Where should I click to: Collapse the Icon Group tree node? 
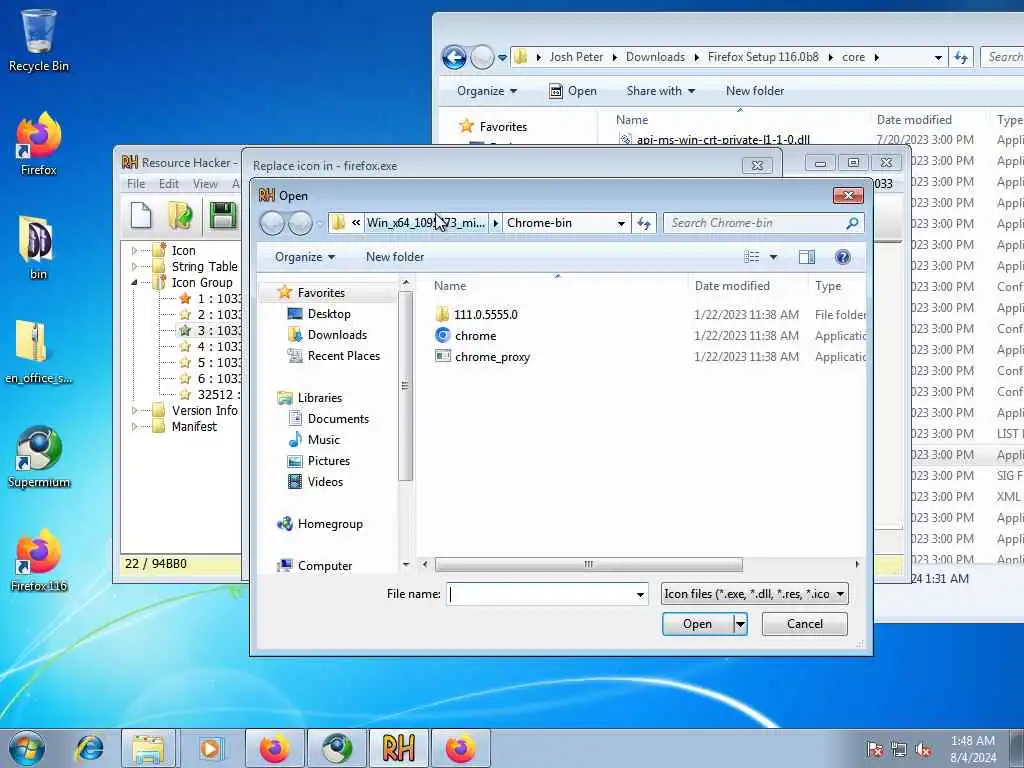point(135,283)
